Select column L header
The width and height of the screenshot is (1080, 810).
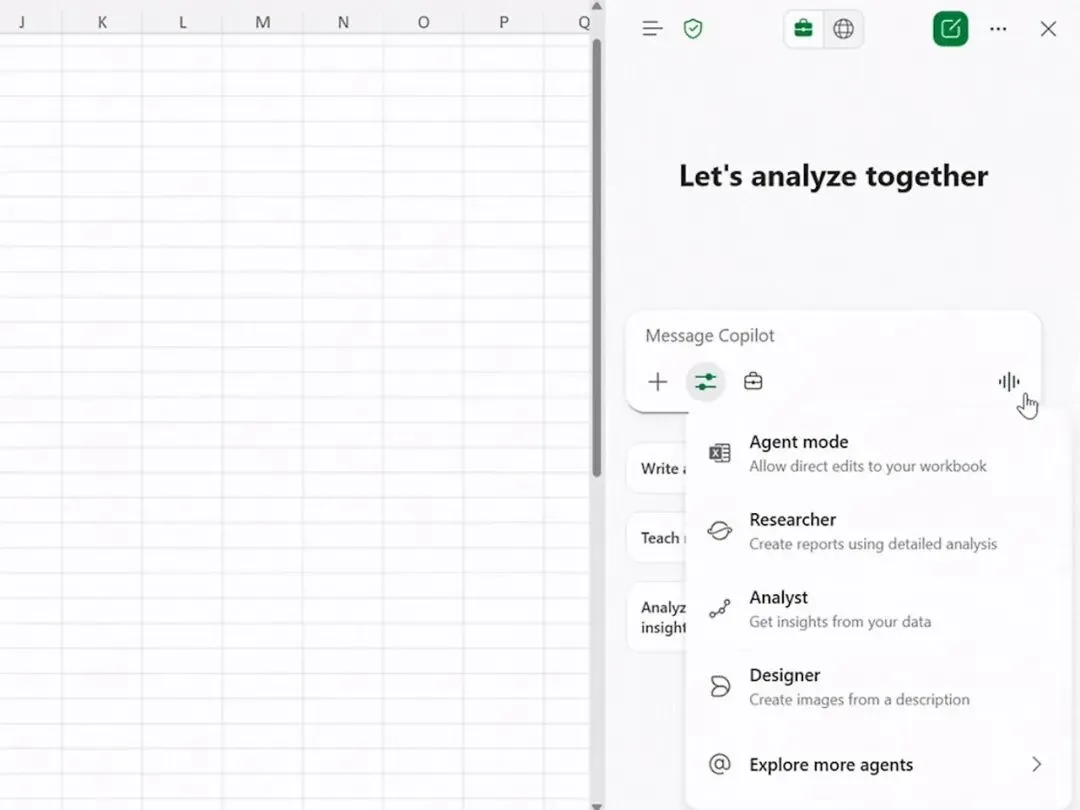(182, 22)
